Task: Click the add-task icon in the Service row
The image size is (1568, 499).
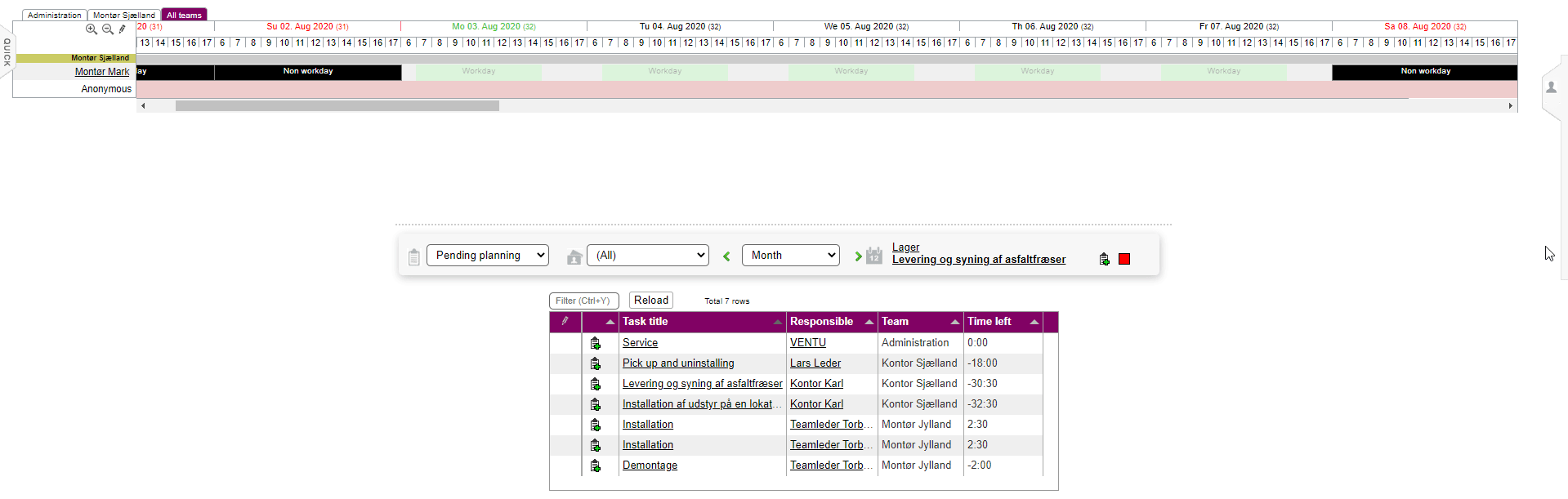Action: [596, 343]
